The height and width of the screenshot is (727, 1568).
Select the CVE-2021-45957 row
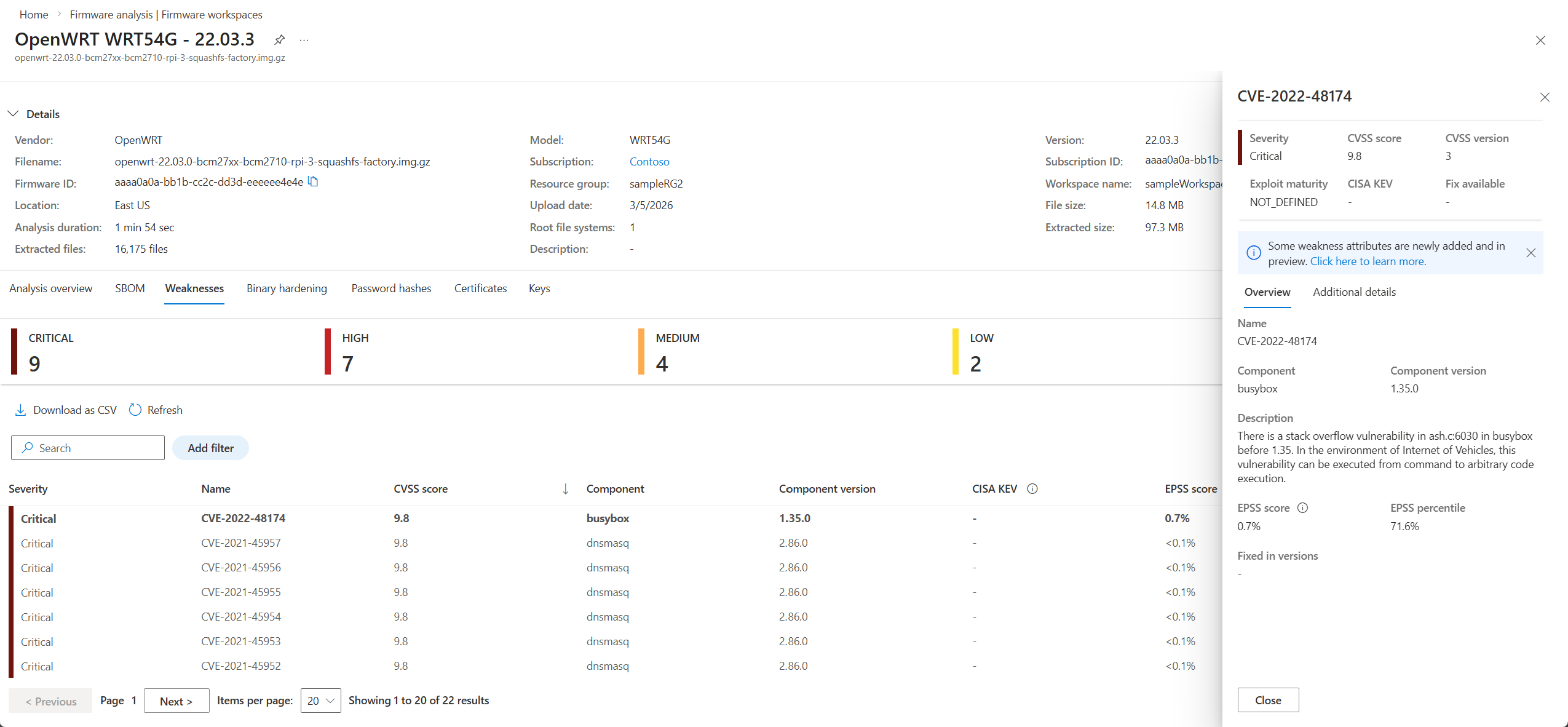pyautogui.click(x=615, y=543)
